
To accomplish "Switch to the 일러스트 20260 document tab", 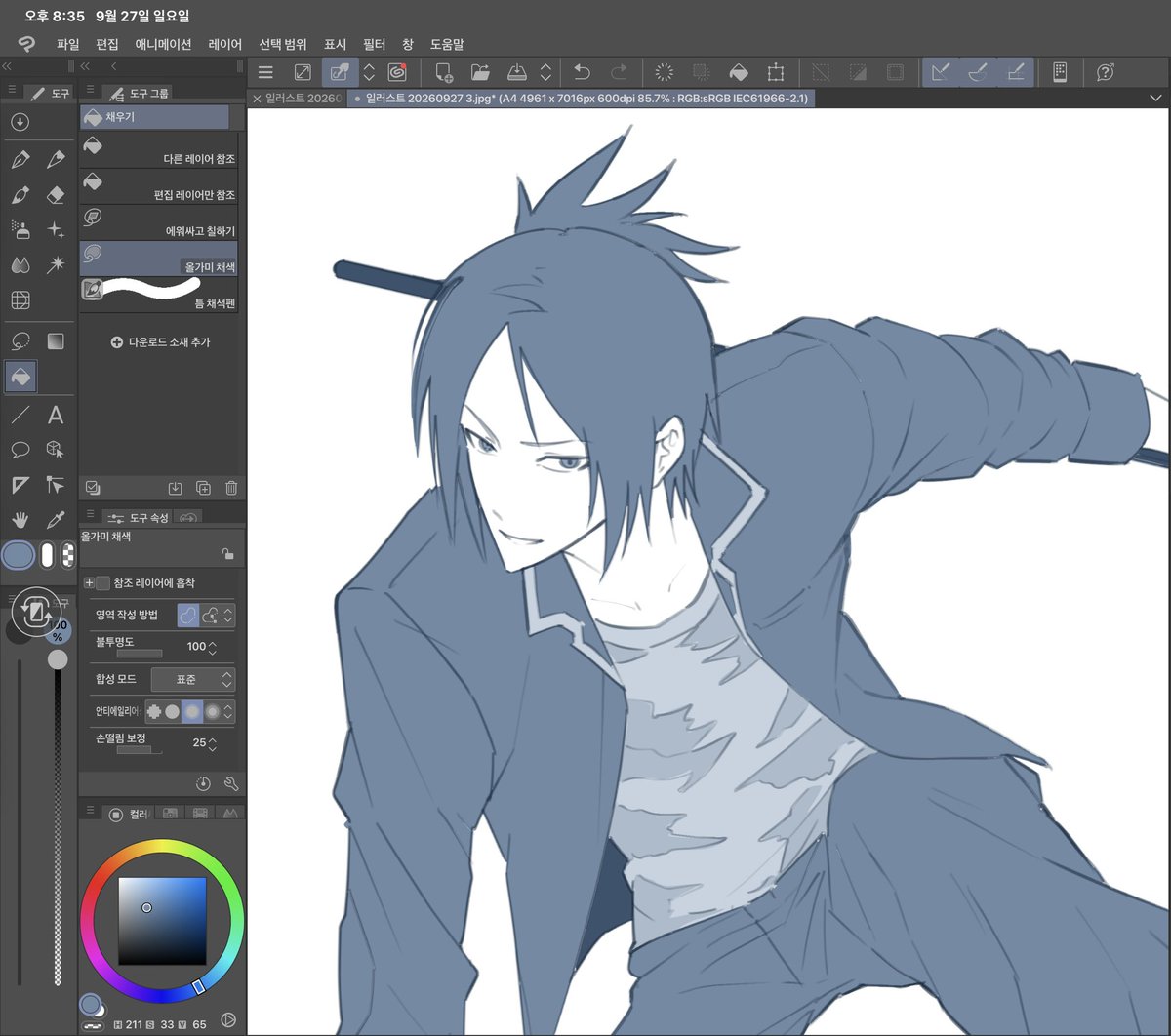I will tap(297, 99).
